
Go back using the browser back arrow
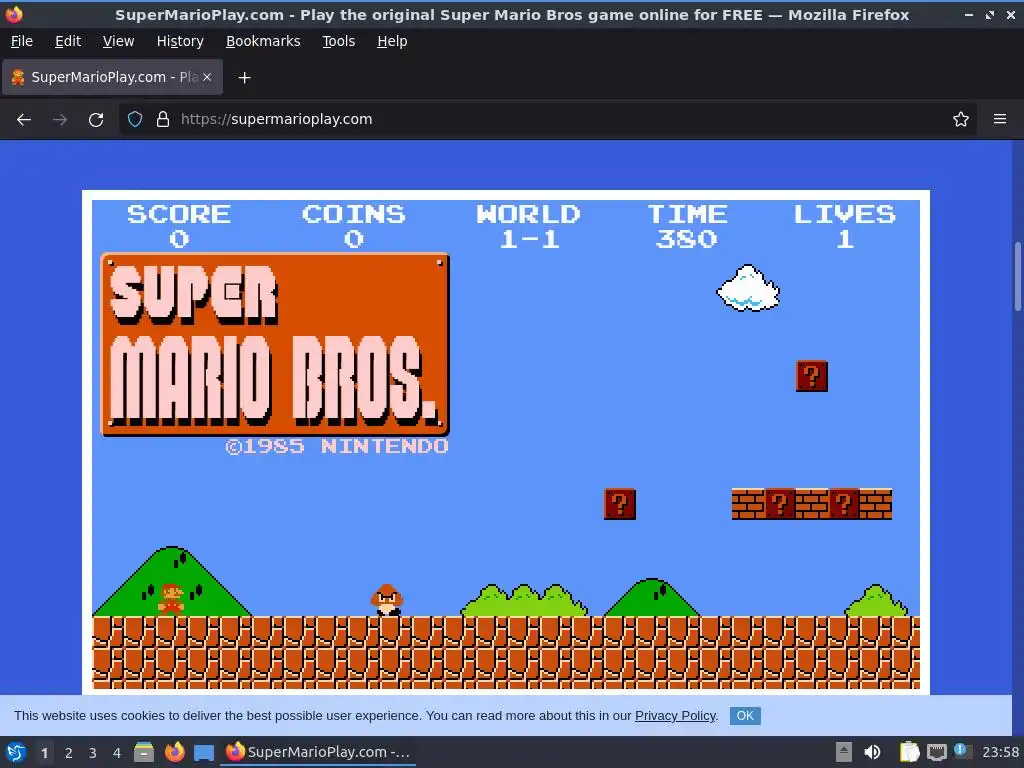24,120
